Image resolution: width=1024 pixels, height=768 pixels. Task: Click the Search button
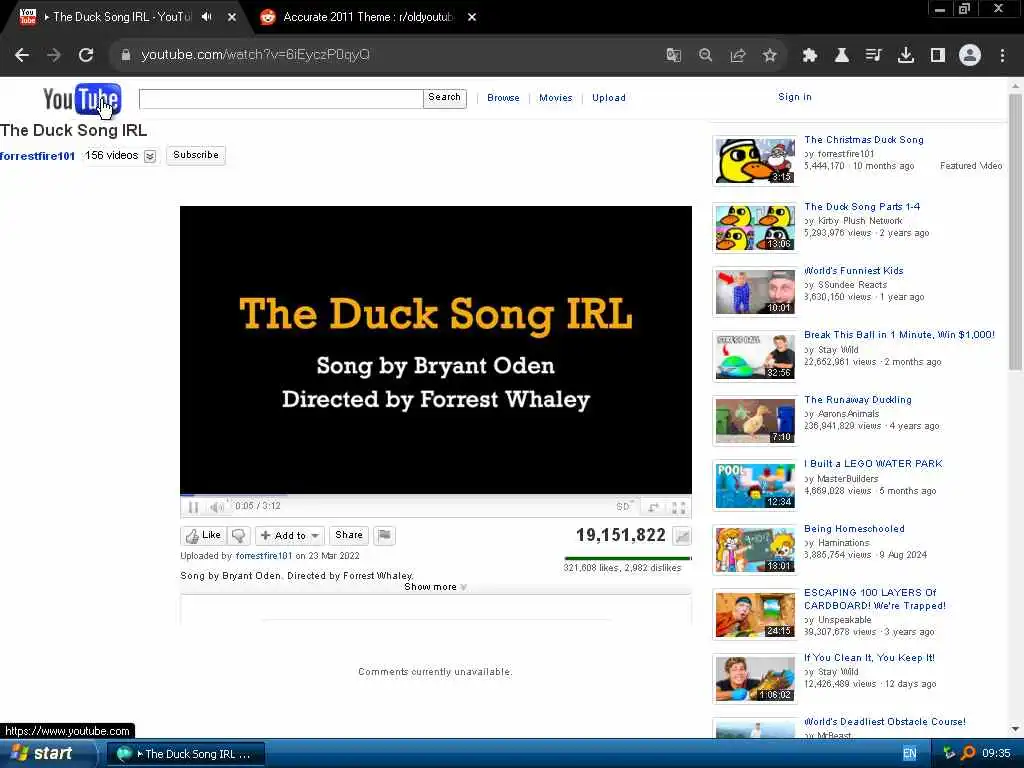(445, 99)
